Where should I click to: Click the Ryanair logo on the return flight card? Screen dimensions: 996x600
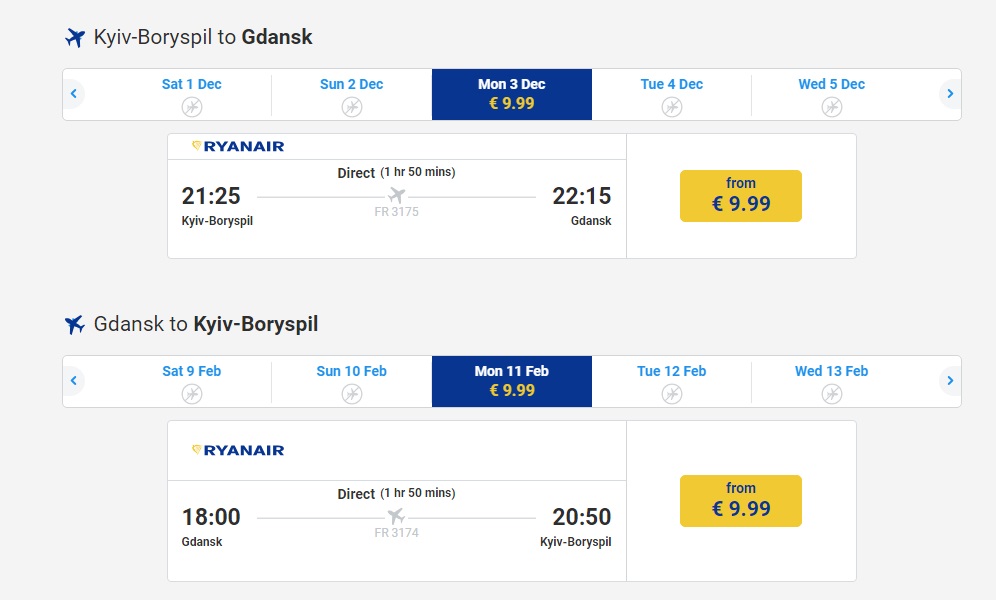238,450
